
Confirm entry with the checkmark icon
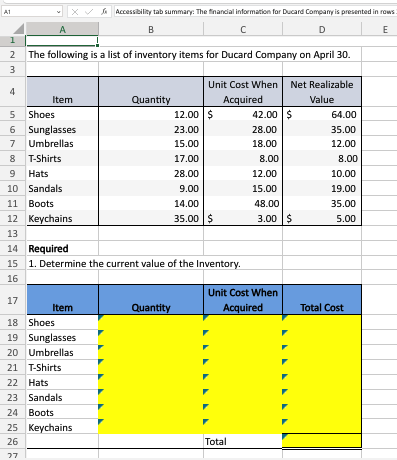pos(88,12)
